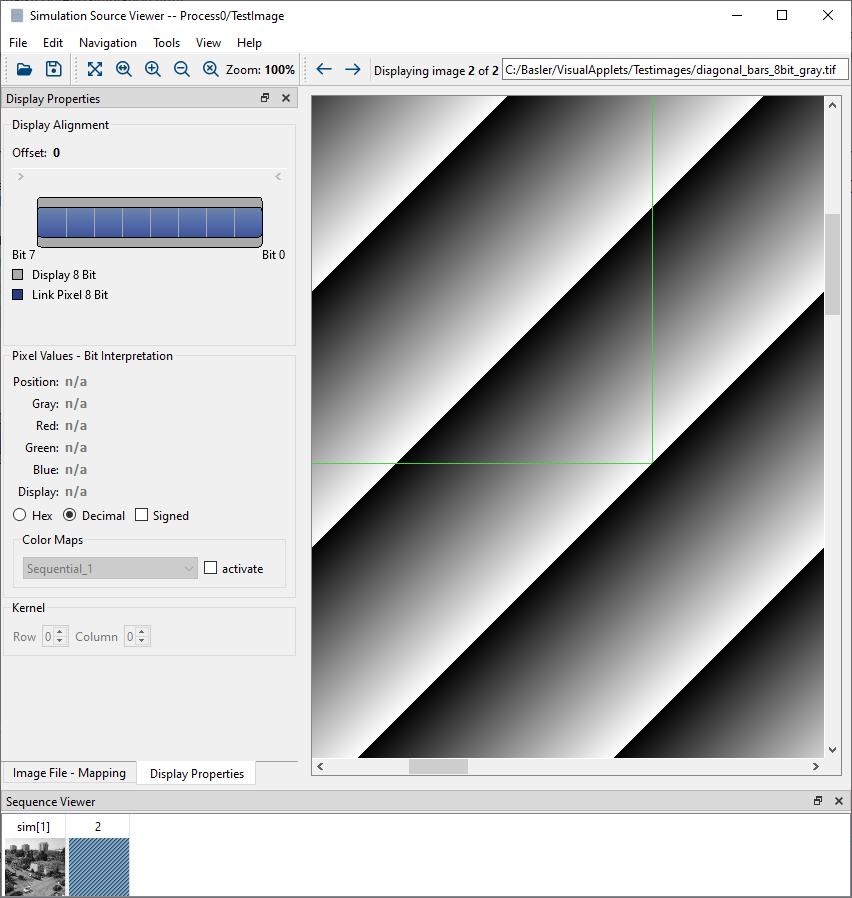The image size is (852, 898).
Task: Open the Tools menu
Action: point(166,42)
